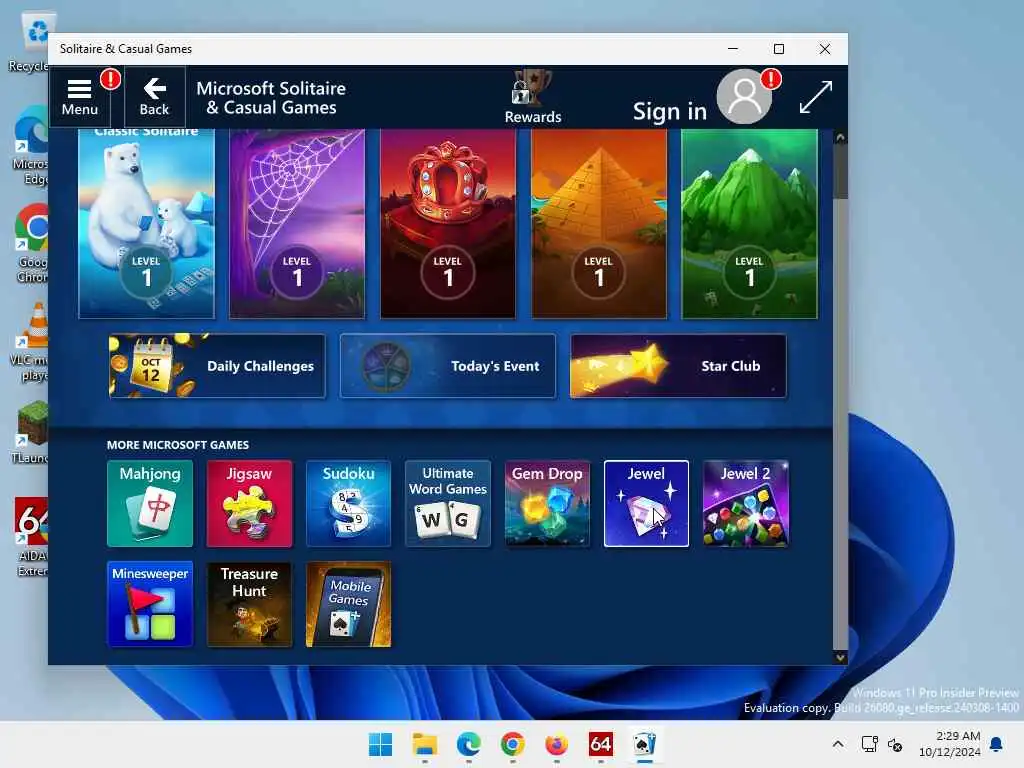Click the Sign in text
This screenshot has height=768, width=1024.
click(x=669, y=111)
